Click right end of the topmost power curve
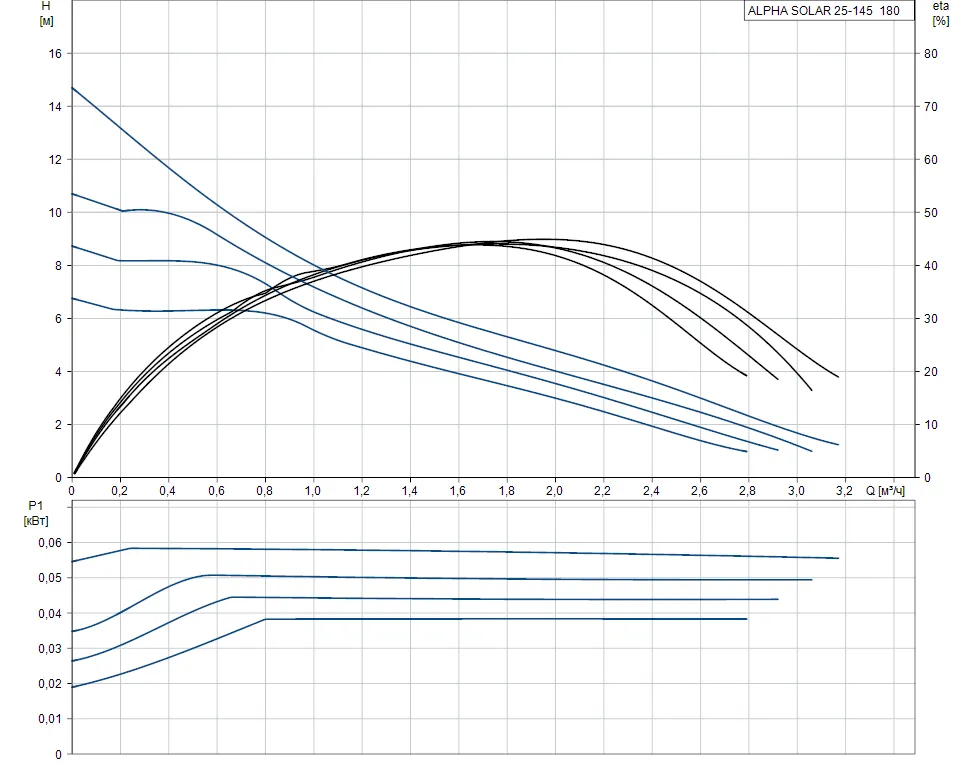Image resolution: width=968 pixels, height=764 pixels. 837,558
